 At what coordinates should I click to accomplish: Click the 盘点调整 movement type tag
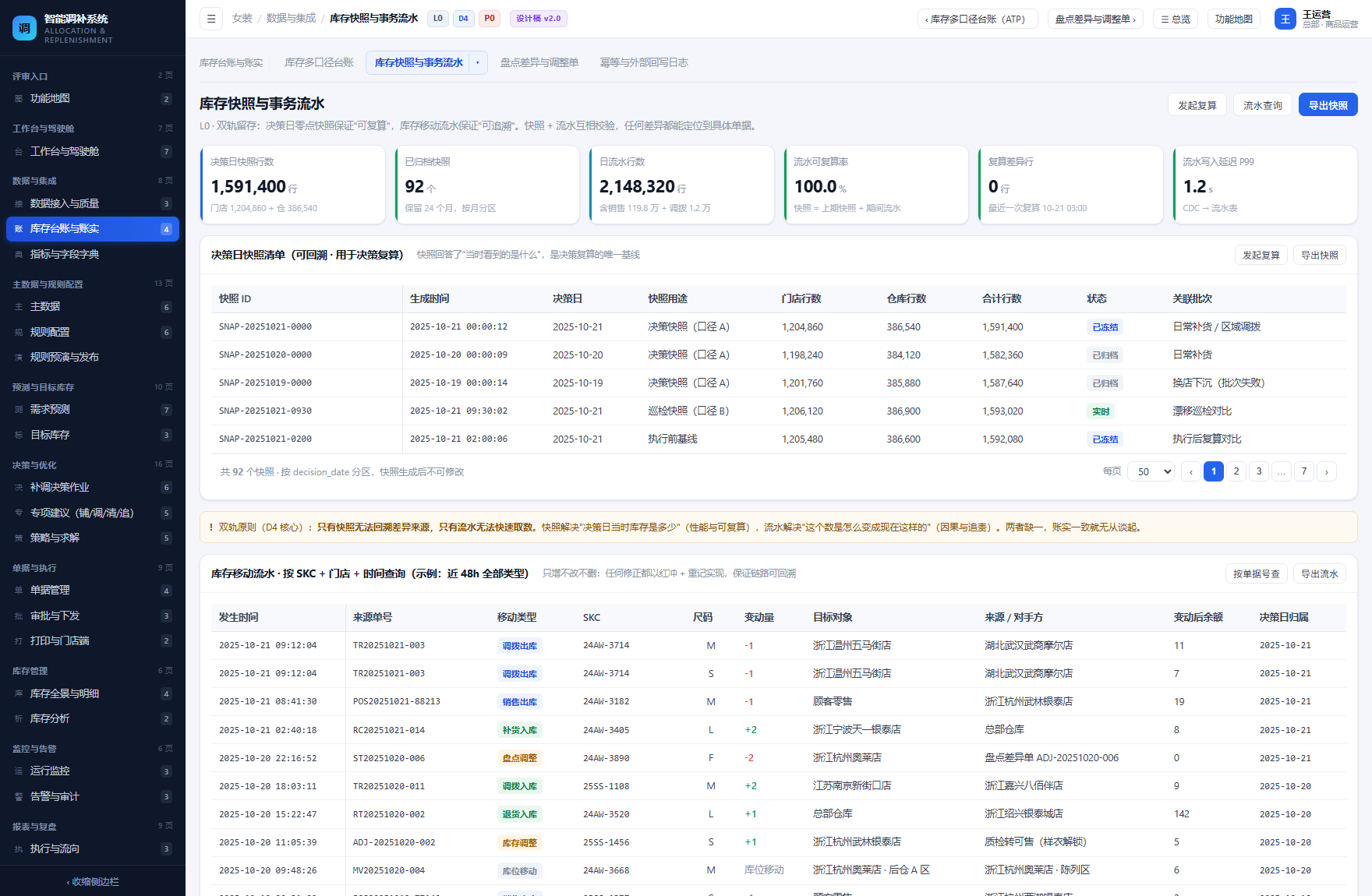coord(520,759)
